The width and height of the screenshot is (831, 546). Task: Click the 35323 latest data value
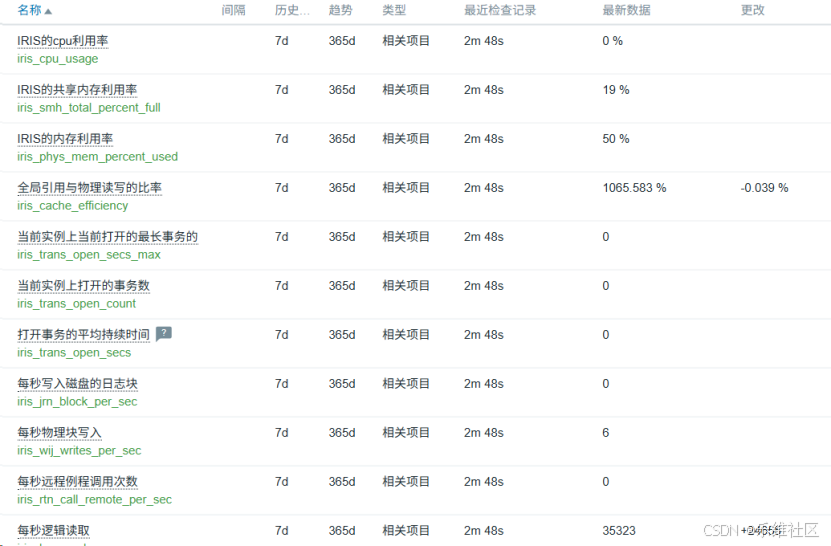coord(619,531)
